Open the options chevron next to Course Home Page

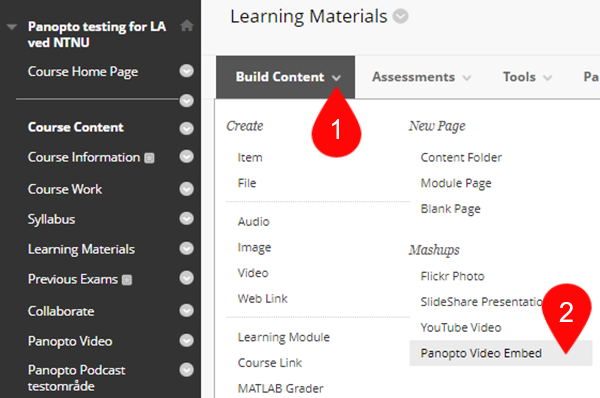[186, 71]
